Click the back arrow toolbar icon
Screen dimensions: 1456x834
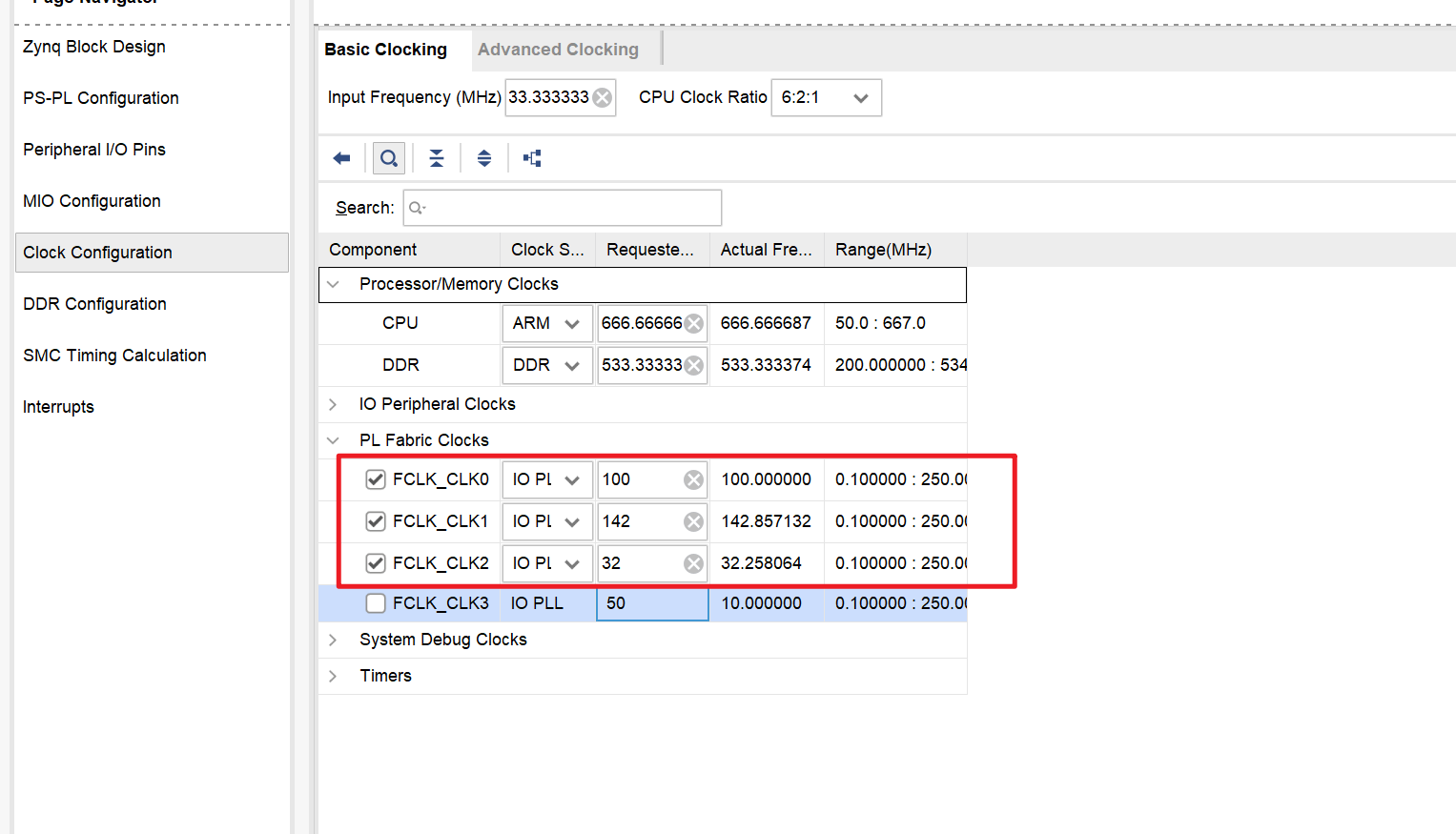pos(341,158)
